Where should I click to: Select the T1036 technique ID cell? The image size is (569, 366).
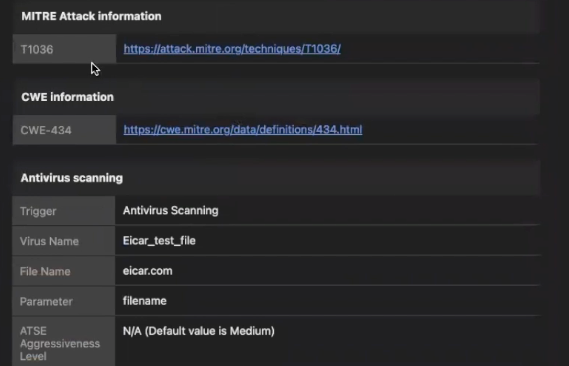64,49
